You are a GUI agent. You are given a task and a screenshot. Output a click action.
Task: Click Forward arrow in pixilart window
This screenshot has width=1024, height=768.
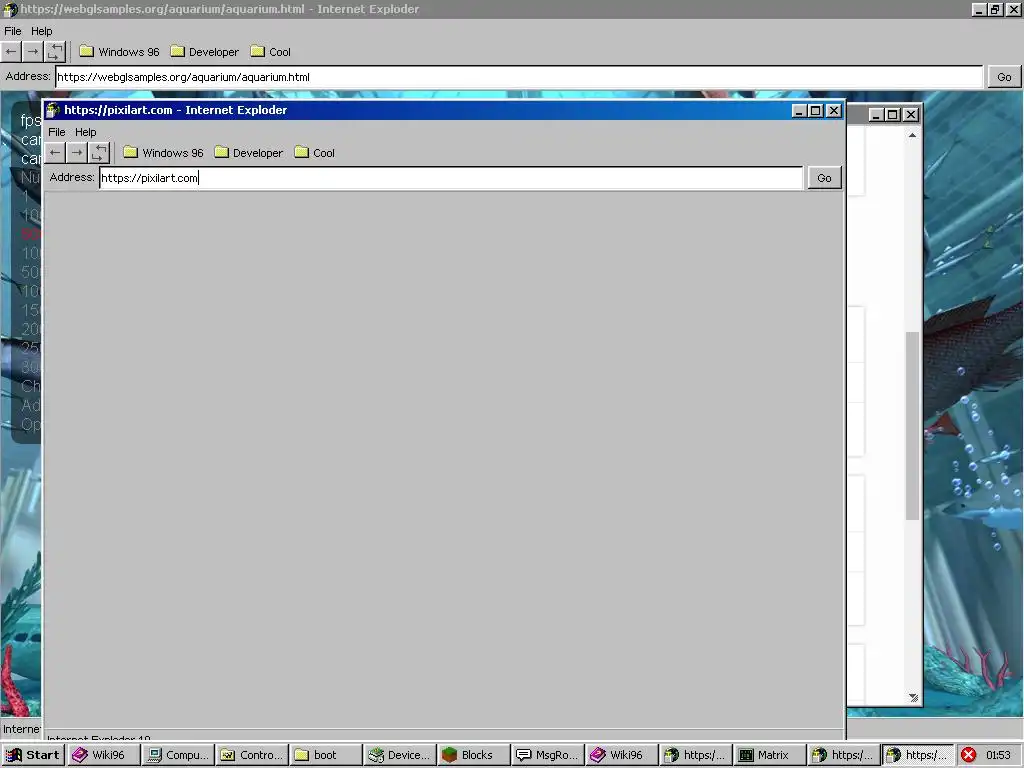click(x=77, y=153)
